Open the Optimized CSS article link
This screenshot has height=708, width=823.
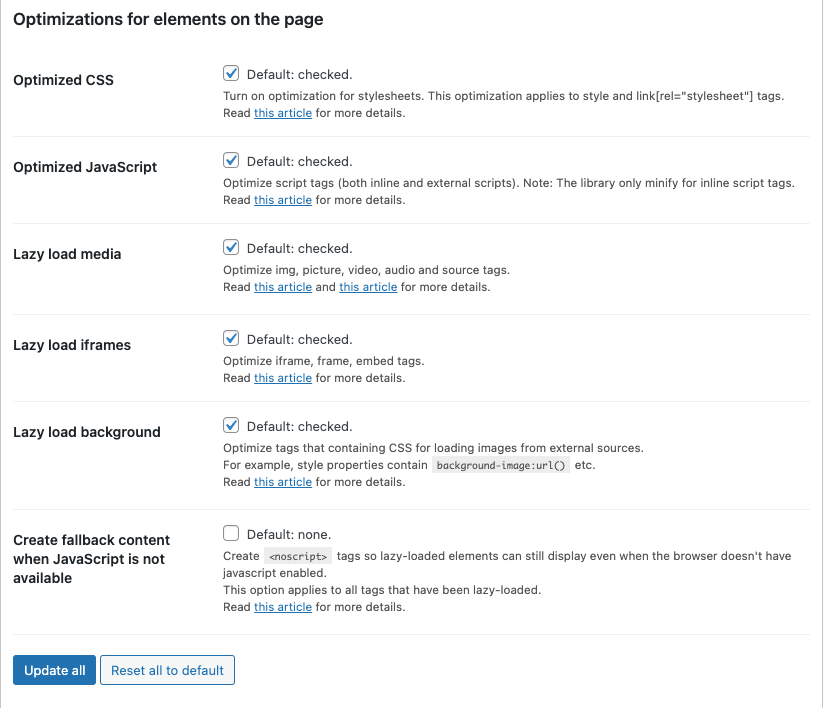(x=283, y=112)
